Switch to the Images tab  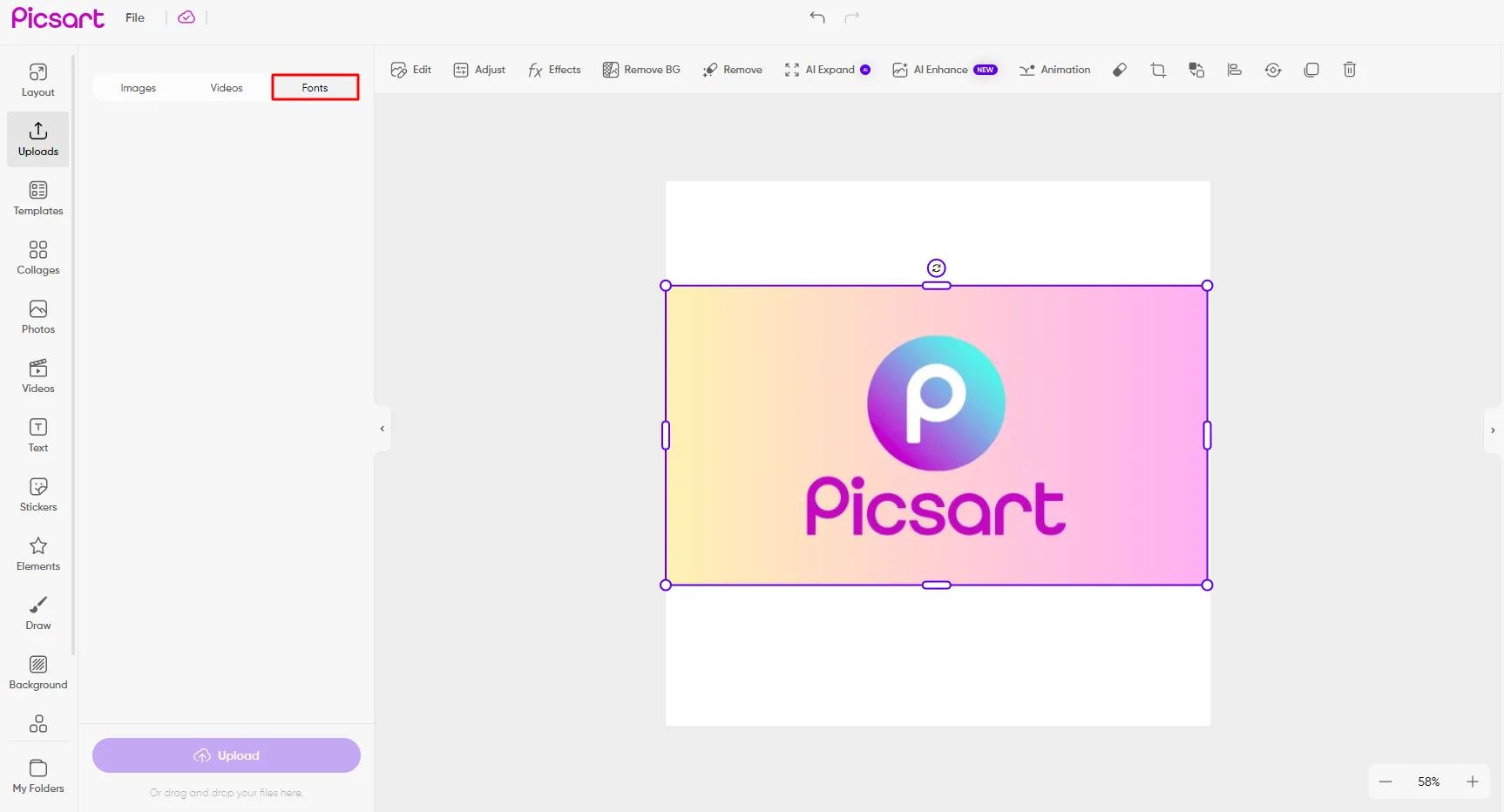(x=139, y=88)
